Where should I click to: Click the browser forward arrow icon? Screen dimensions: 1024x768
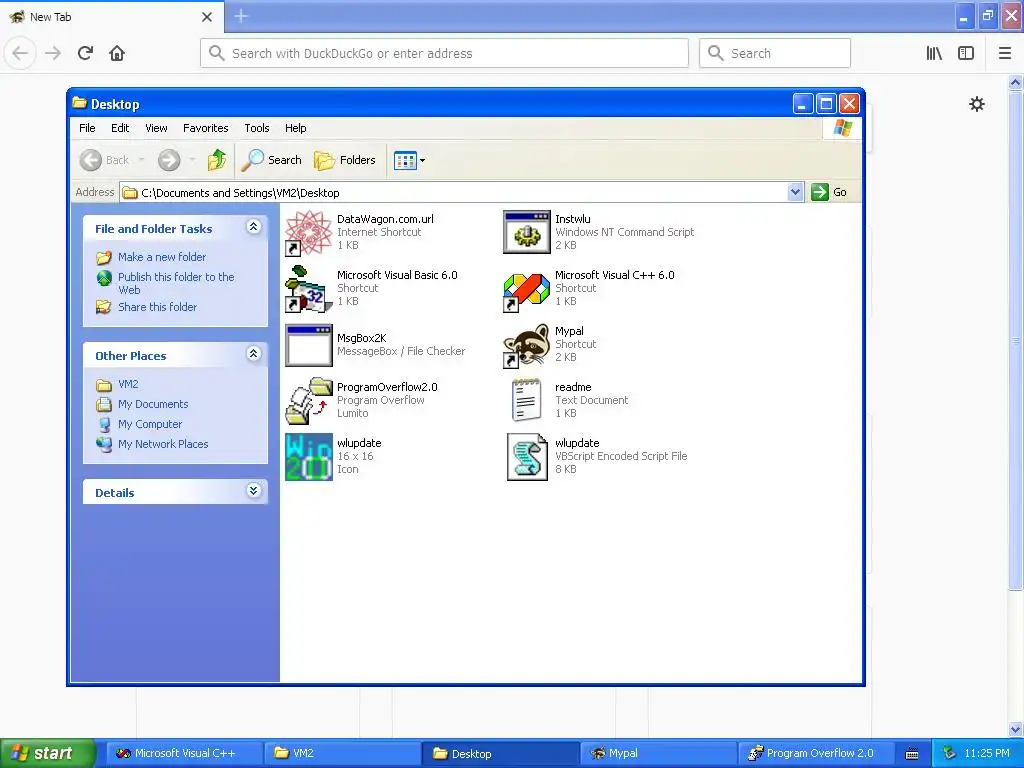coord(53,53)
